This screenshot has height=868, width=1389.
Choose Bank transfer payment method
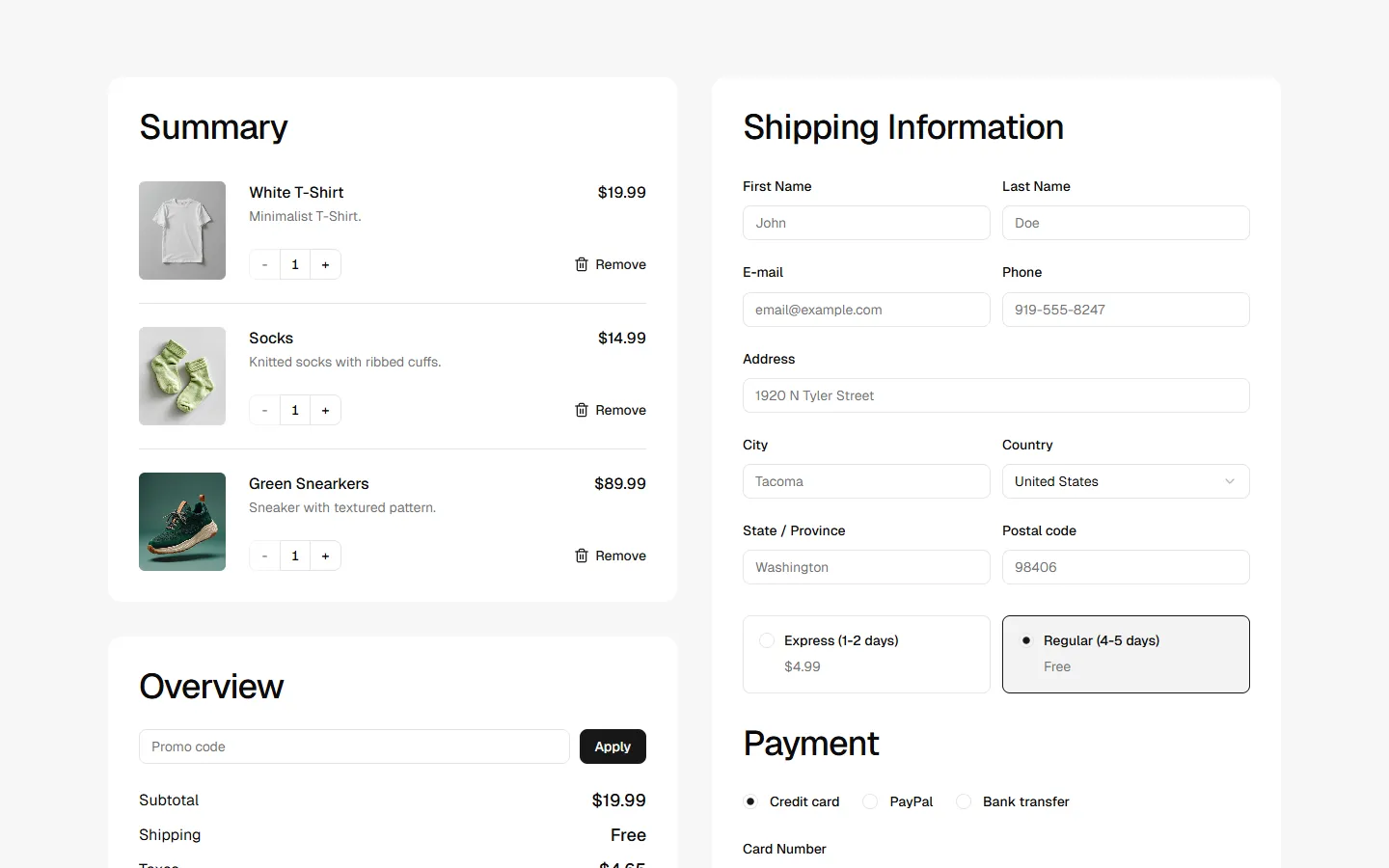pyautogui.click(x=963, y=801)
